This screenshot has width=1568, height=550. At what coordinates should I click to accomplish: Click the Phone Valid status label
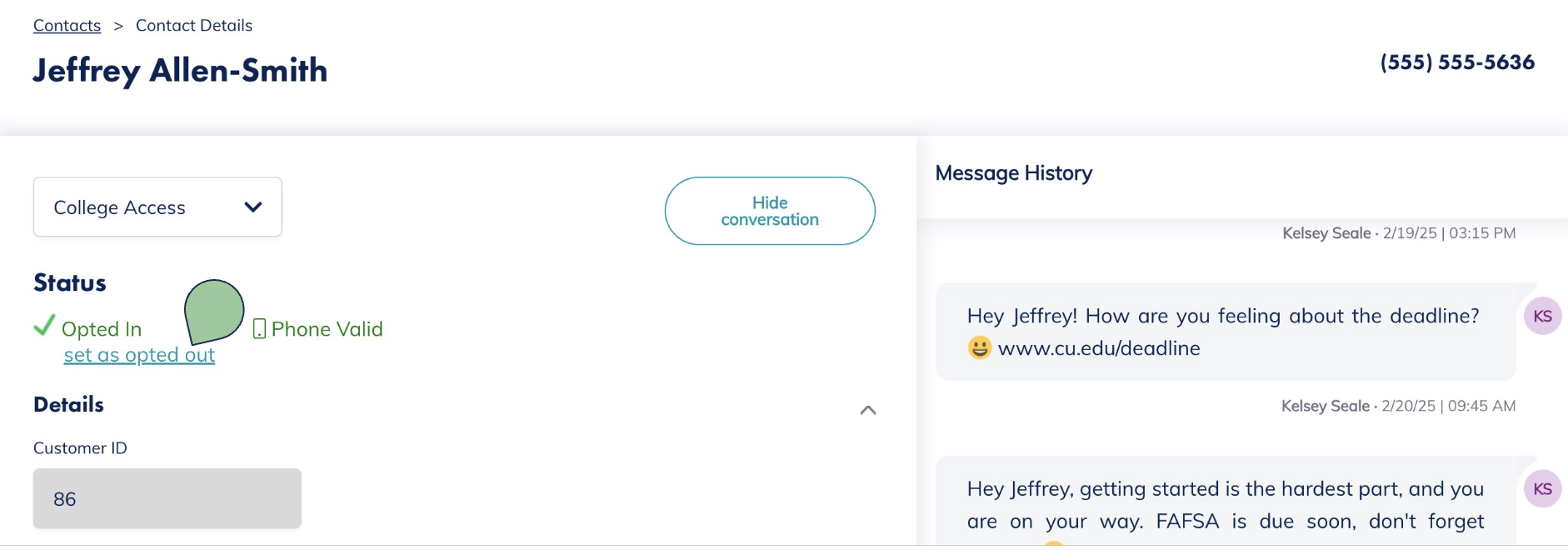pyautogui.click(x=327, y=329)
